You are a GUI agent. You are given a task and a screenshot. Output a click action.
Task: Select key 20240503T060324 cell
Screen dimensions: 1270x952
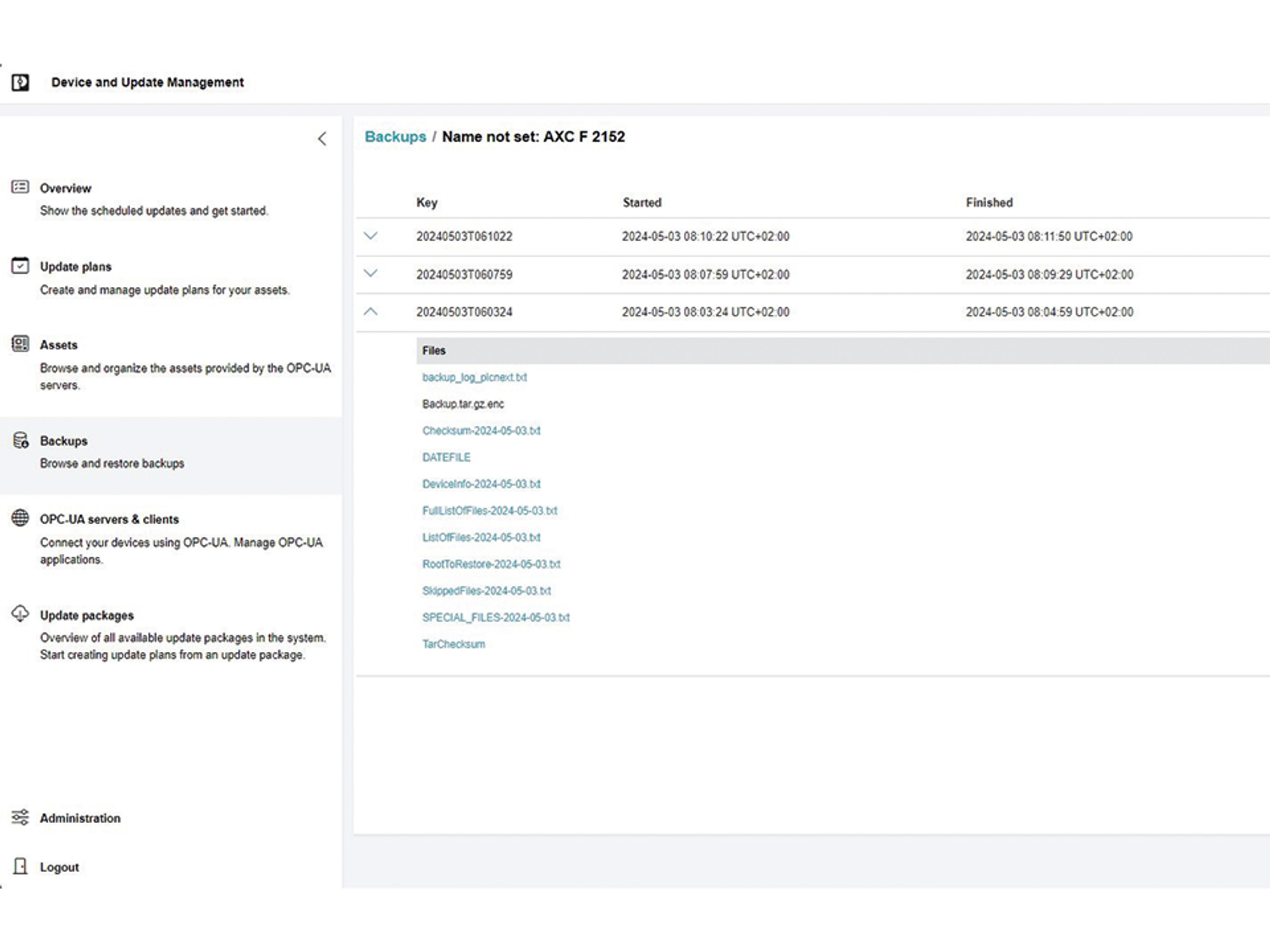click(x=464, y=312)
